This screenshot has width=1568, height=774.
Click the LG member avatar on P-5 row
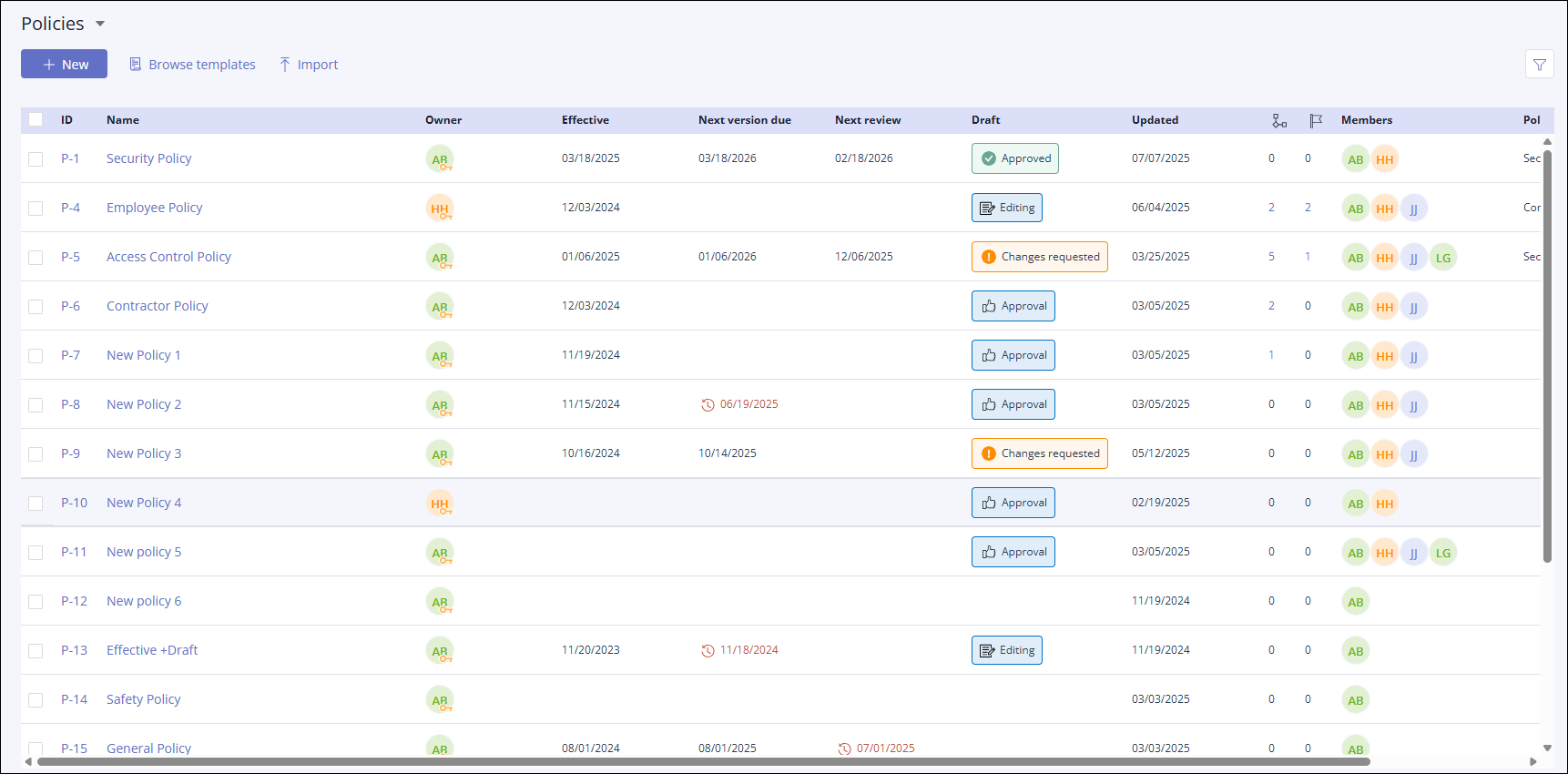[x=1443, y=258]
